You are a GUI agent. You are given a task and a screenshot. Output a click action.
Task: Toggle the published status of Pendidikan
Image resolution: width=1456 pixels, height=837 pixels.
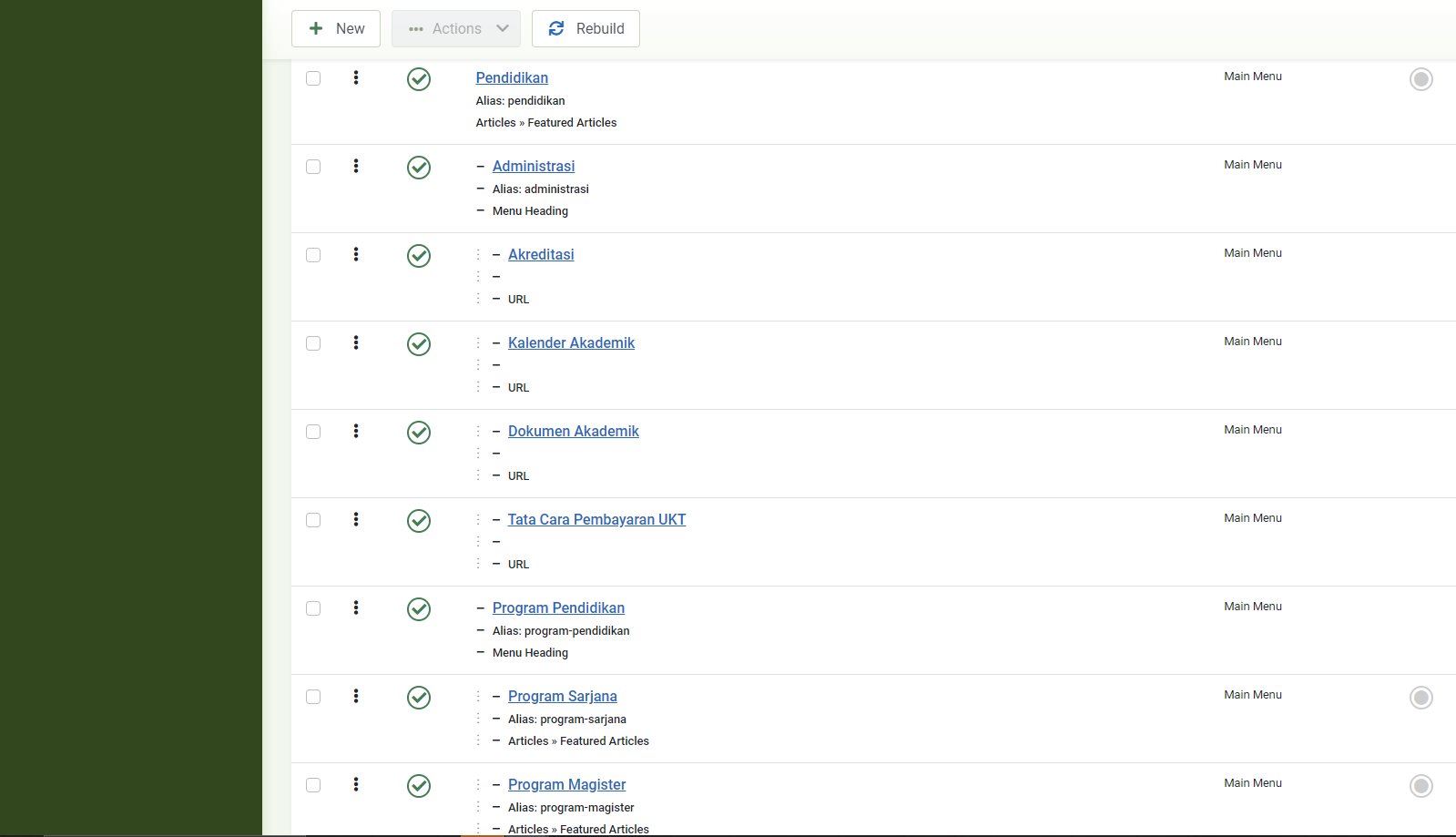pyautogui.click(x=419, y=79)
